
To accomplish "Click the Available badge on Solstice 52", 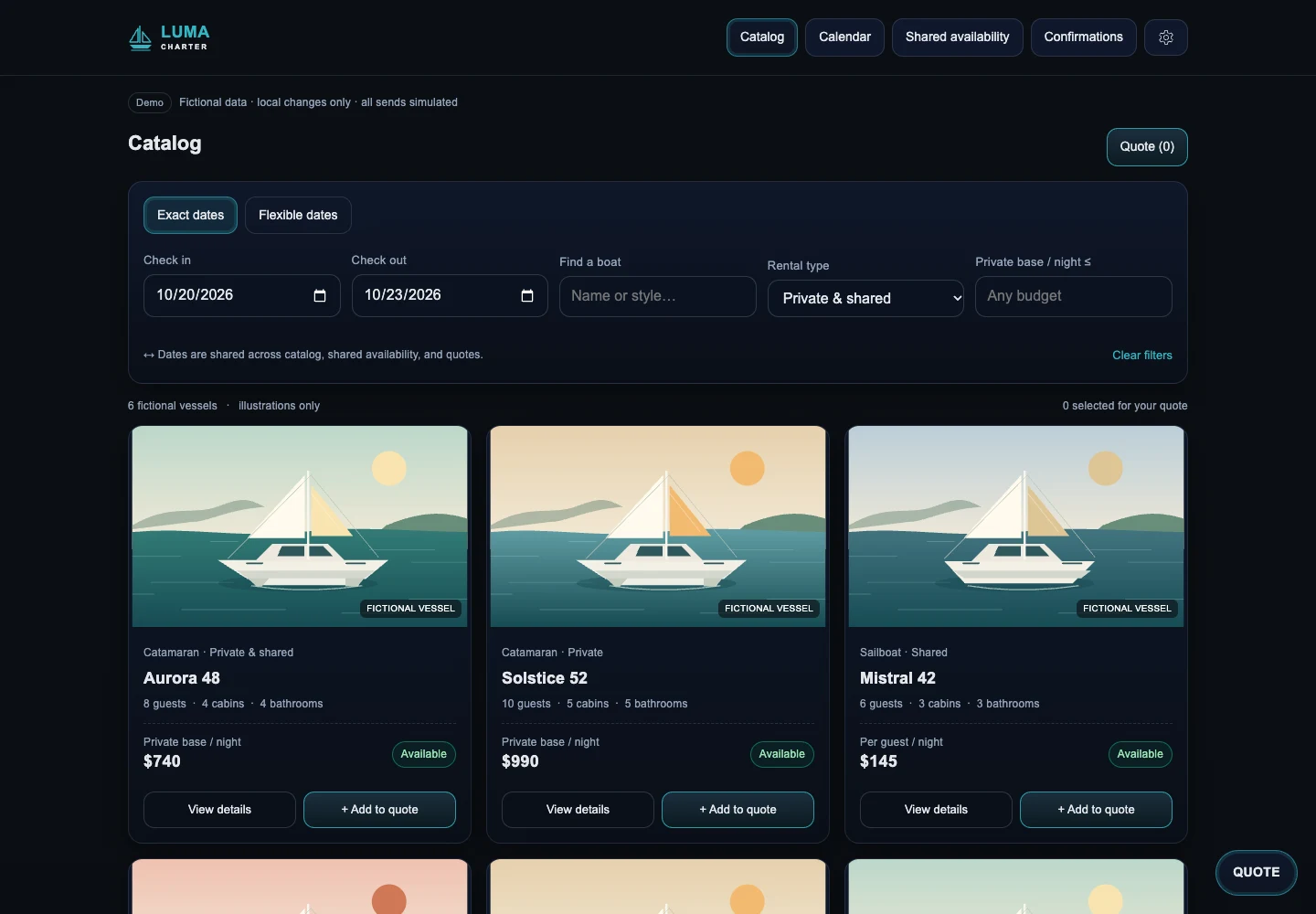I will pos(782,754).
